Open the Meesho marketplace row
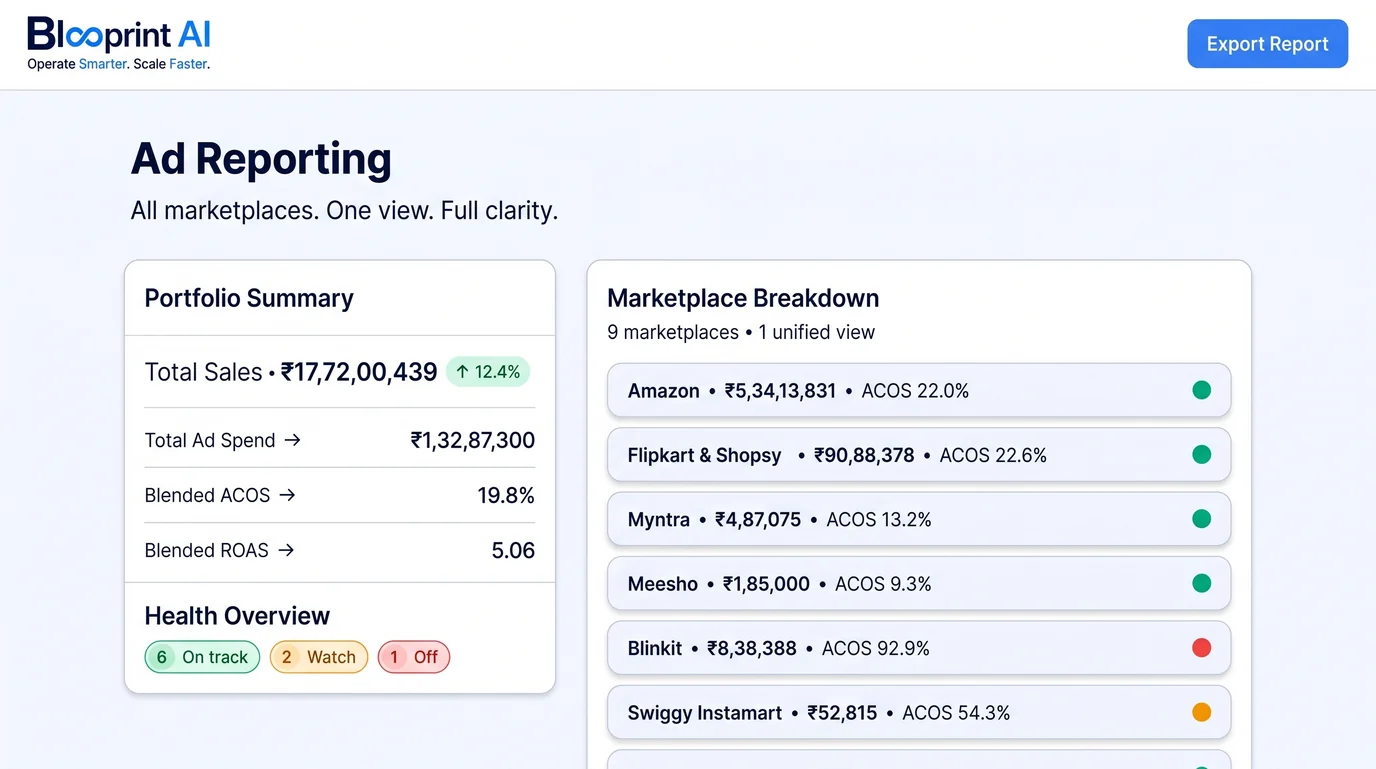This screenshot has height=769, width=1376. click(x=919, y=583)
